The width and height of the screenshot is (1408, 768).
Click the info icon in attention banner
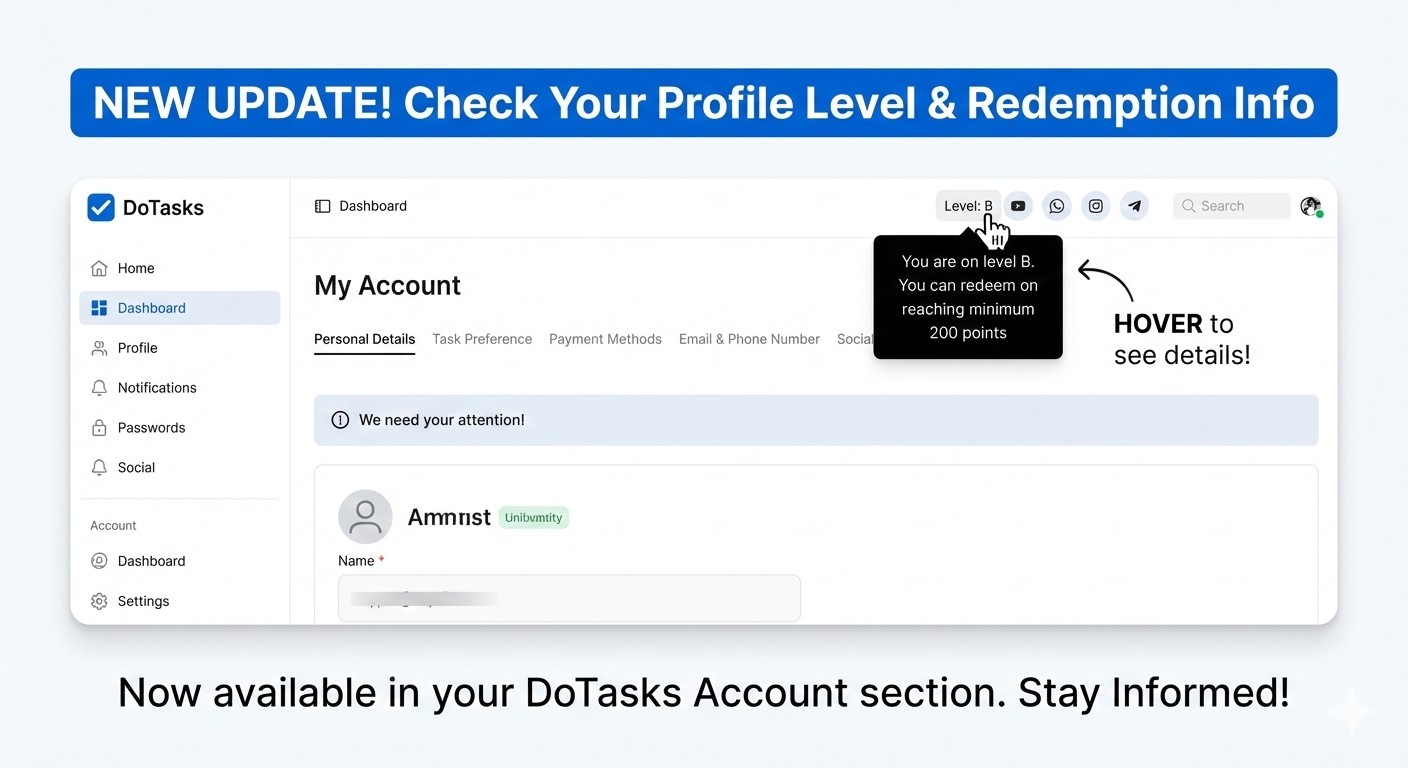[x=340, y=420]
